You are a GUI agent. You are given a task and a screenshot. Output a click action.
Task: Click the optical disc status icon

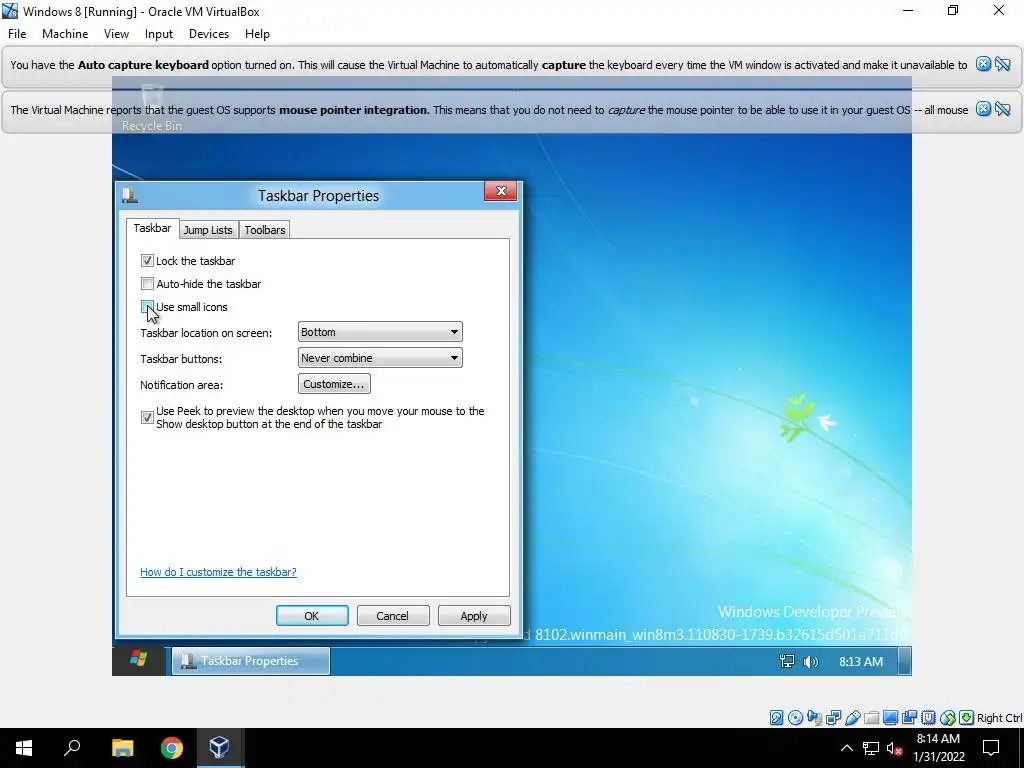point(795,718)
